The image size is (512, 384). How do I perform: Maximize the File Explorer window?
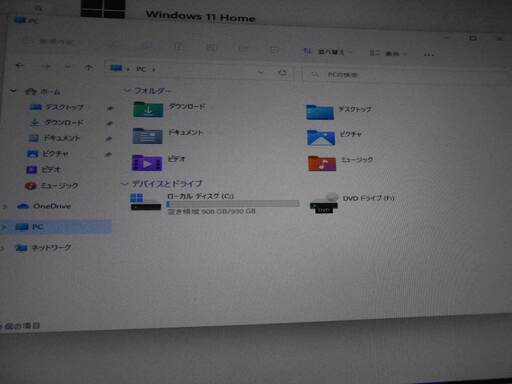pyautogui.click(x=473, y=38)
